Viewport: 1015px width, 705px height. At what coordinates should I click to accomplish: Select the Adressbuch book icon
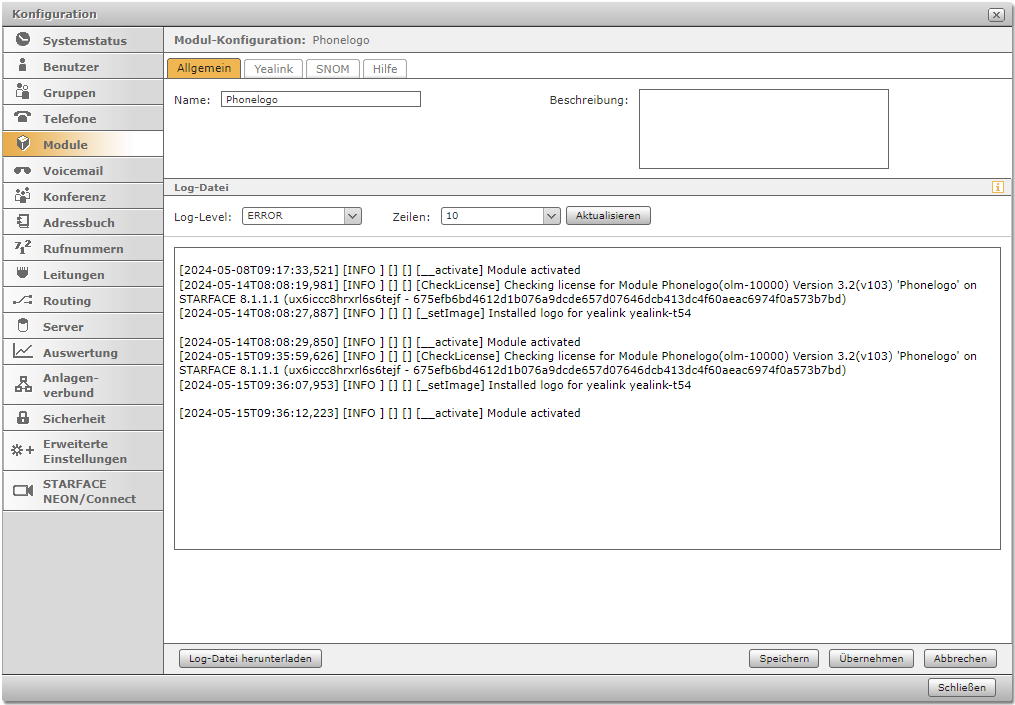point(23,222)
